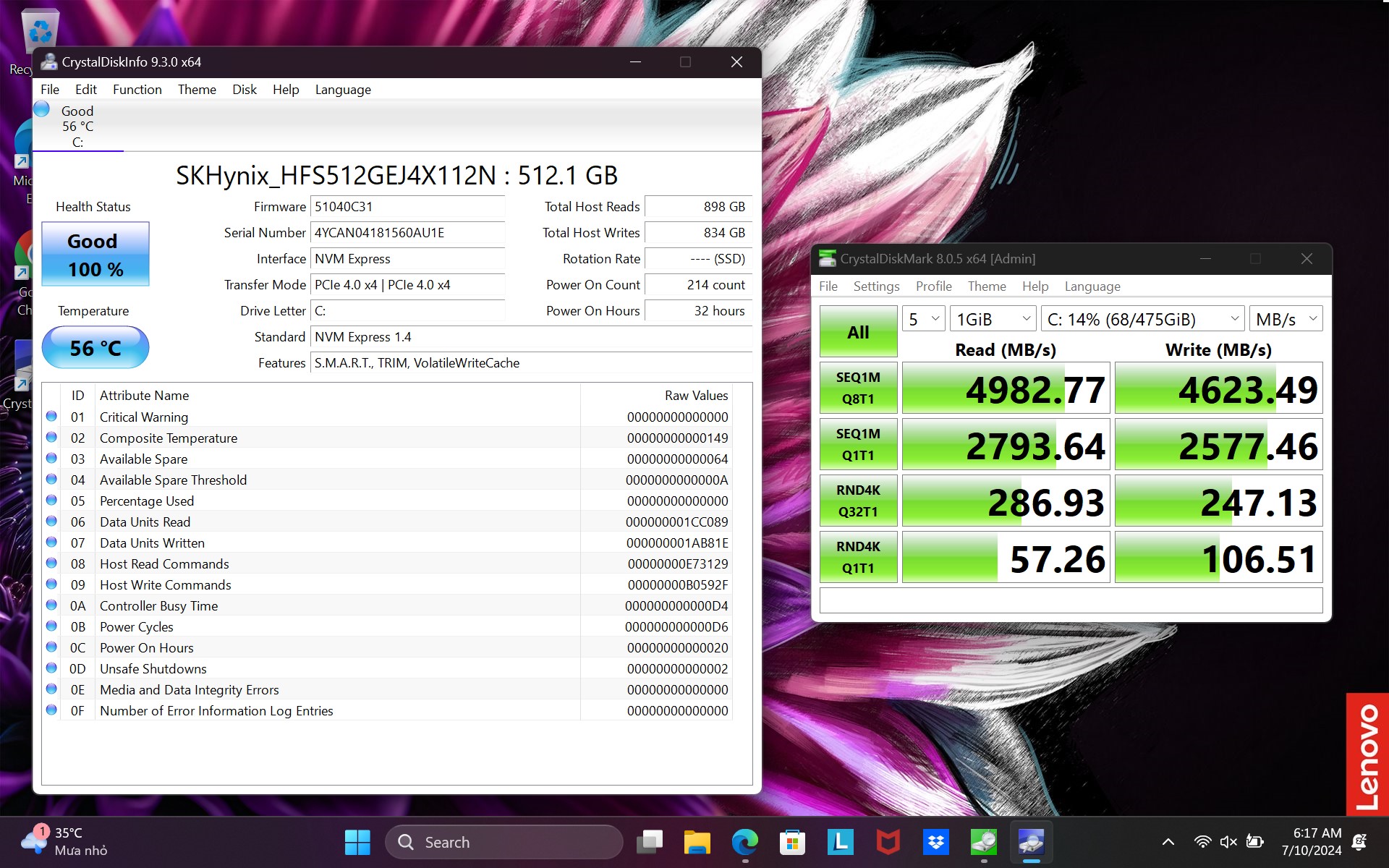Open the notification bell icon

click(x=1359, y=842)
